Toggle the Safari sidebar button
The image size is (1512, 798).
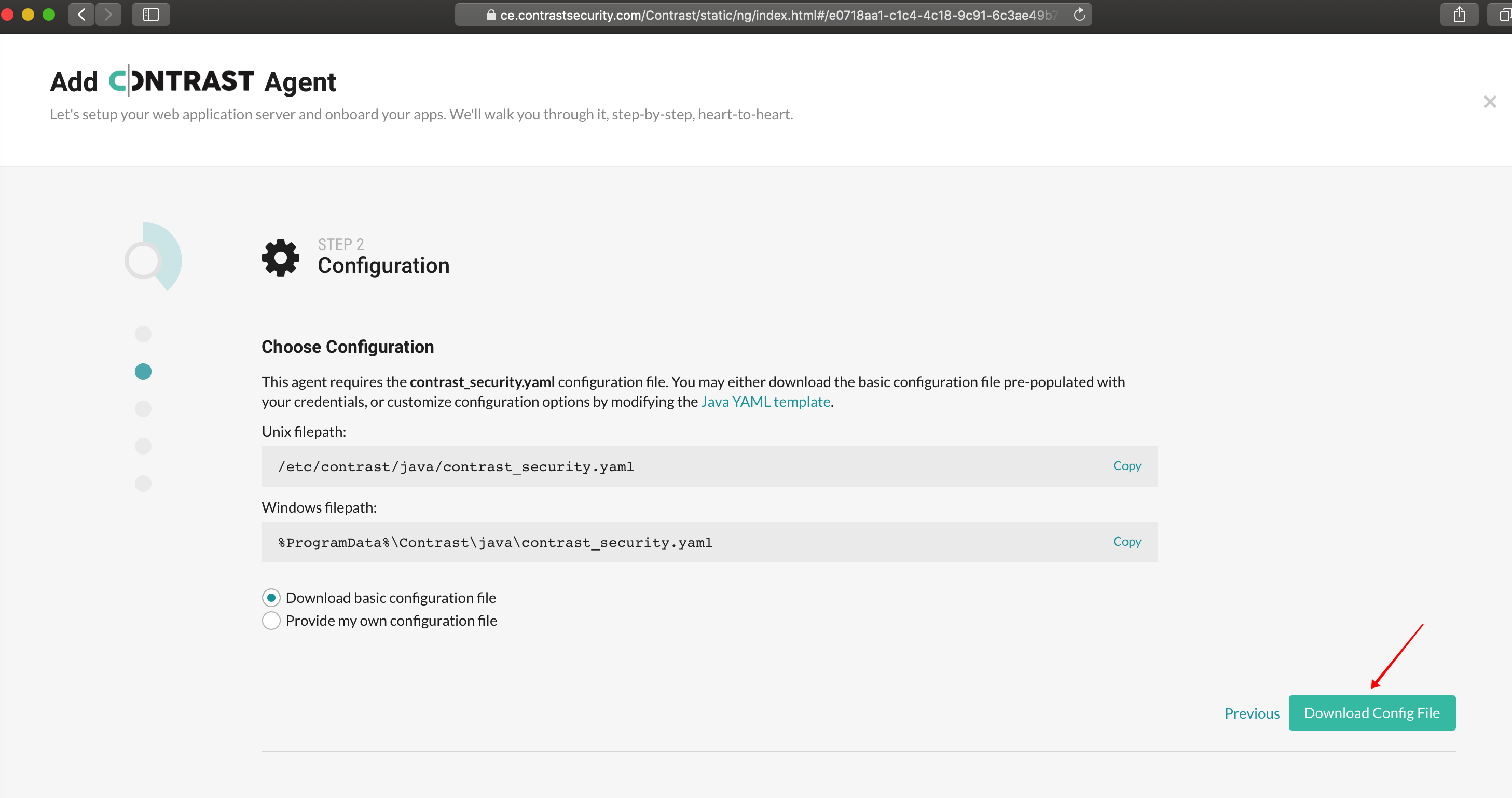151,14
